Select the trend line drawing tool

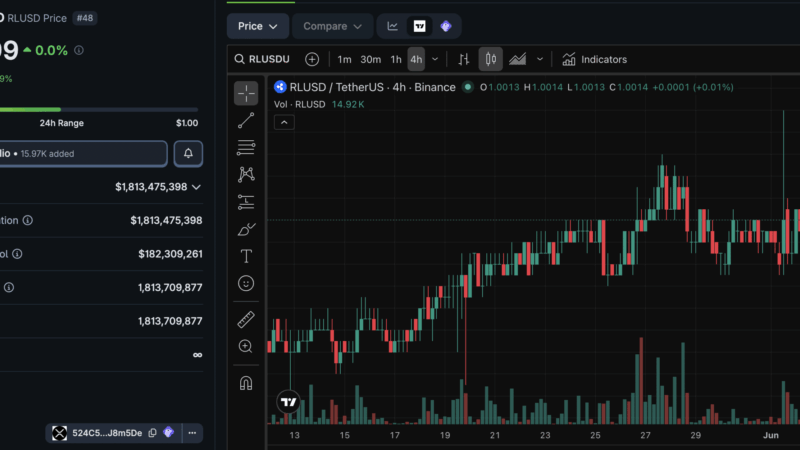pyautogui.click(x=246, y=120)
